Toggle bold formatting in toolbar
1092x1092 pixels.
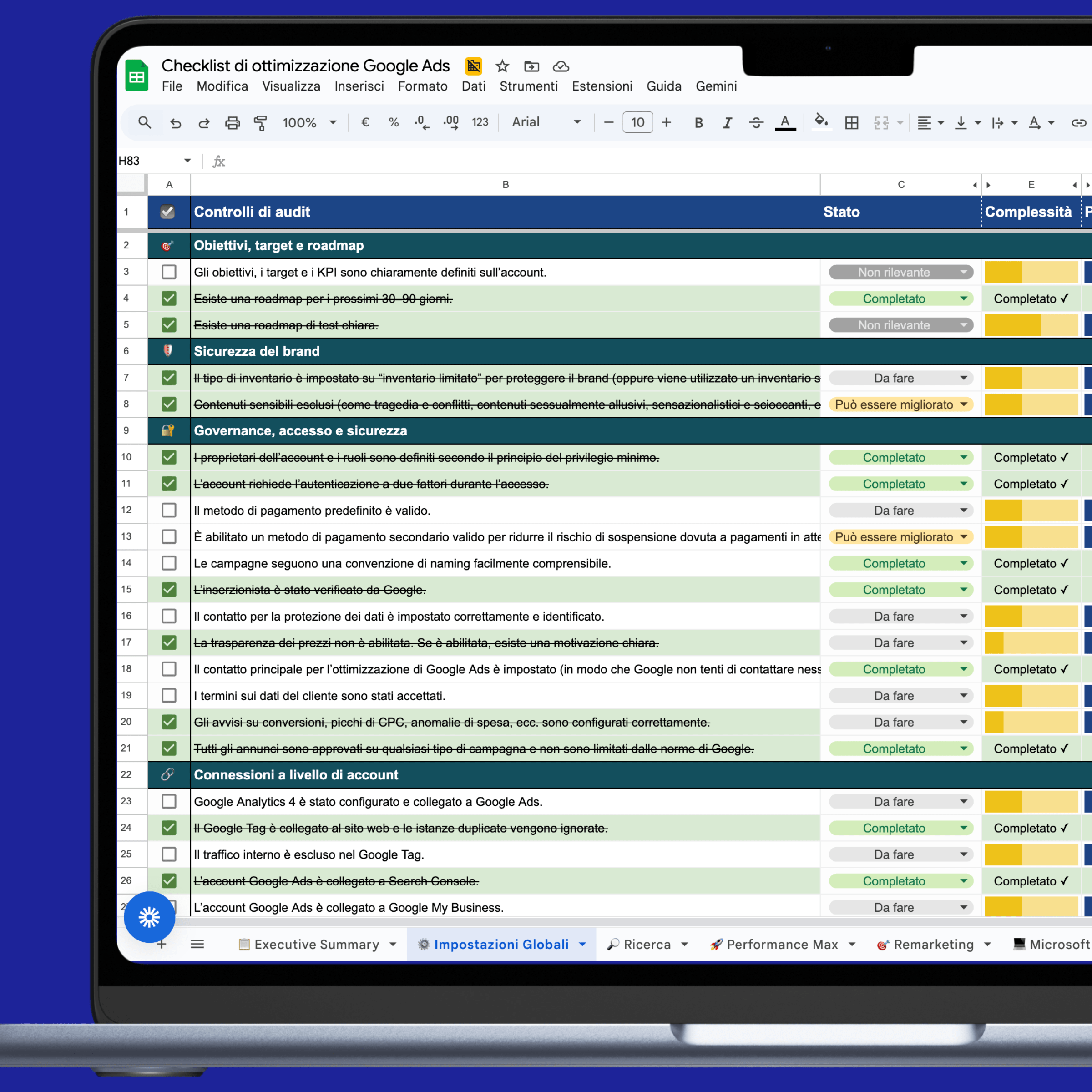click(698, 122)
